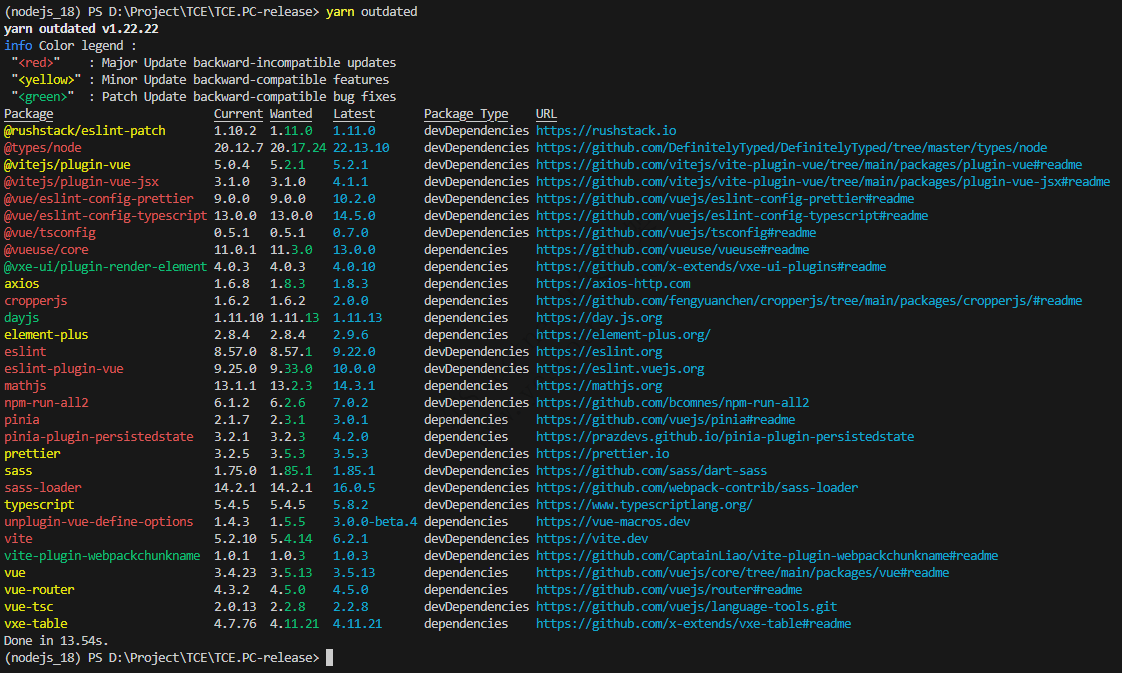
Task: Click the latest version '22.13.10'
Action: coord(361,148)
